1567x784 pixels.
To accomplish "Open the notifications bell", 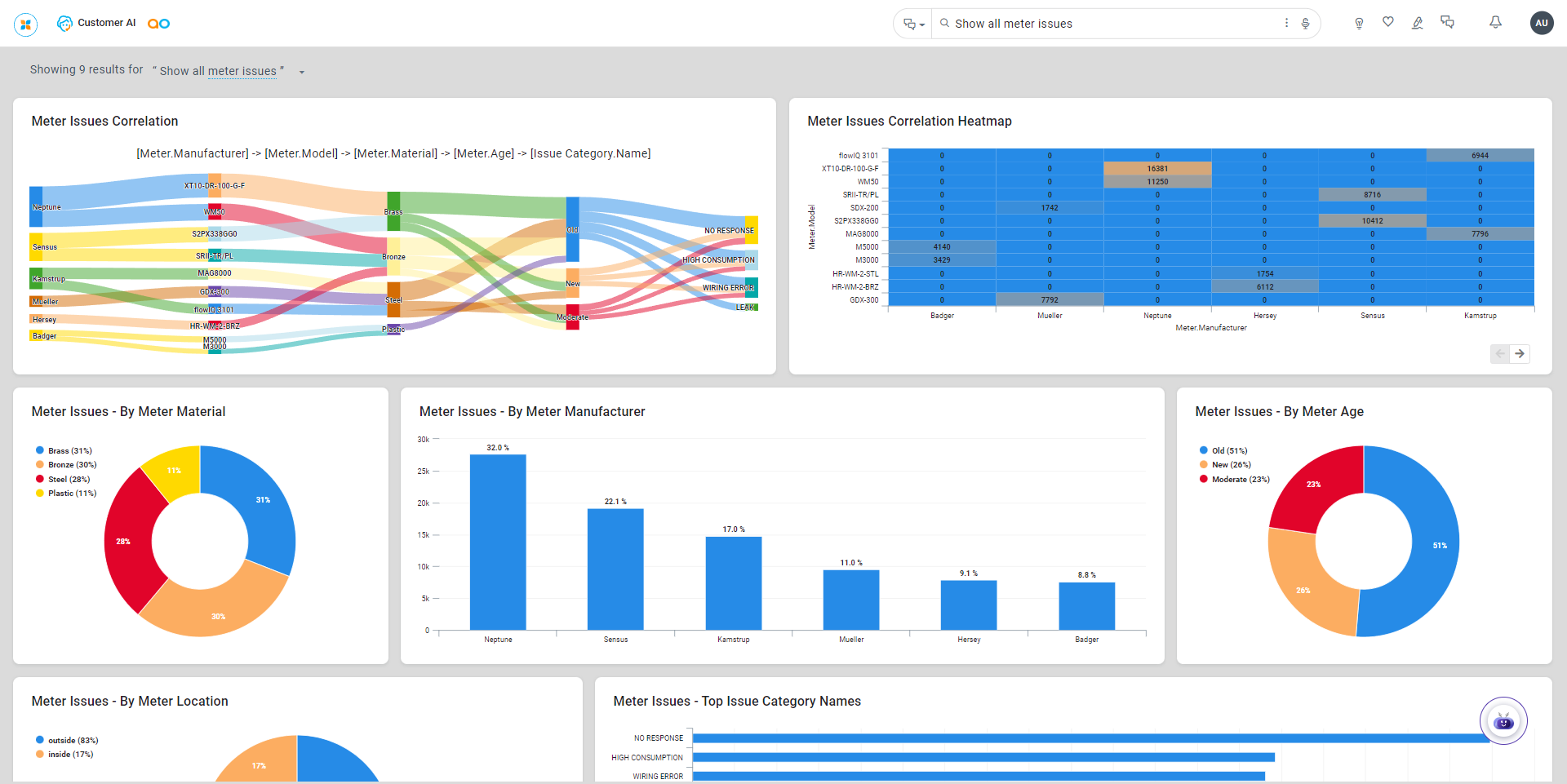I will 1495,23.
